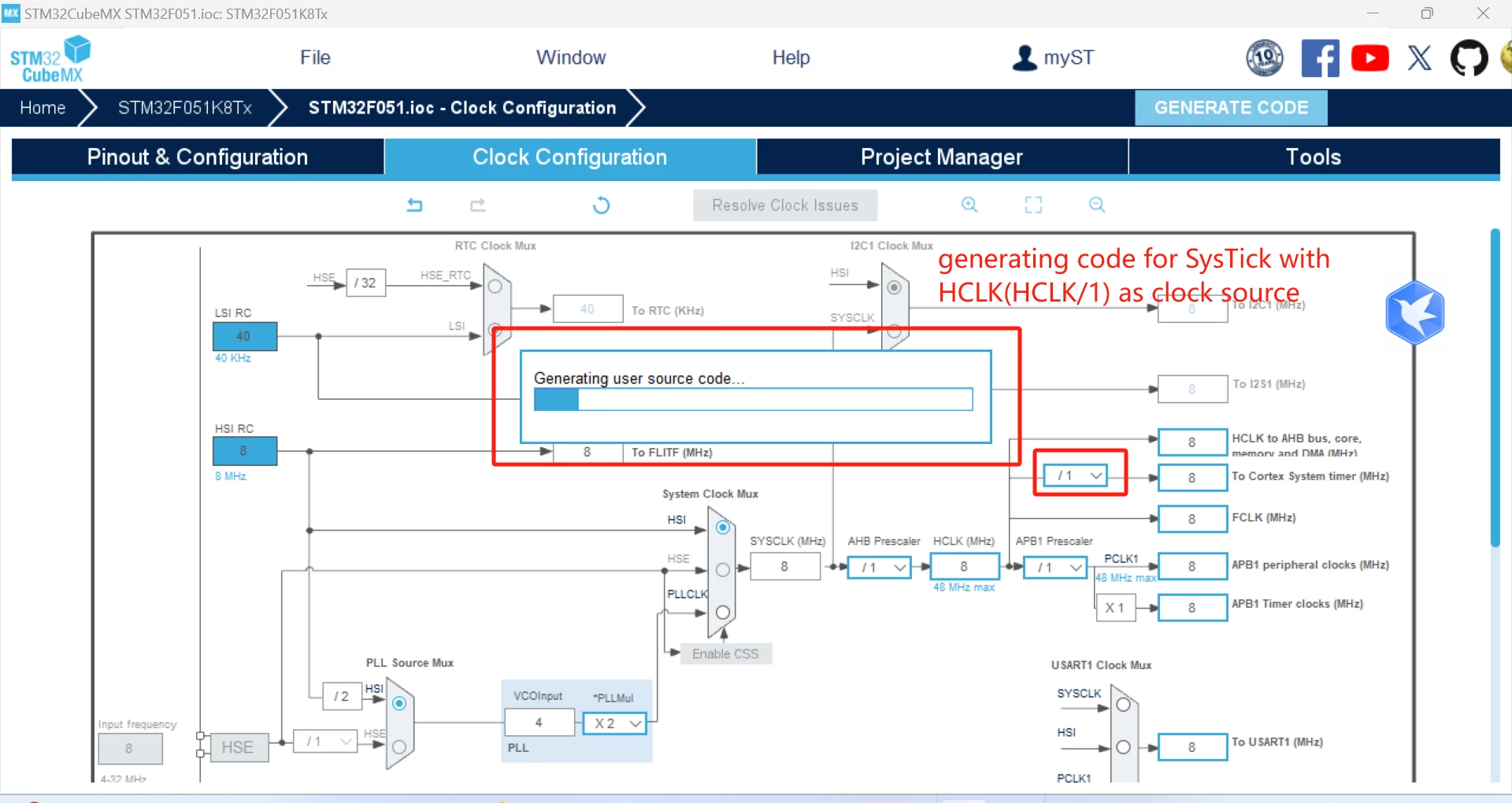Click the FCLK (MHz) value box

point(1192,519)
